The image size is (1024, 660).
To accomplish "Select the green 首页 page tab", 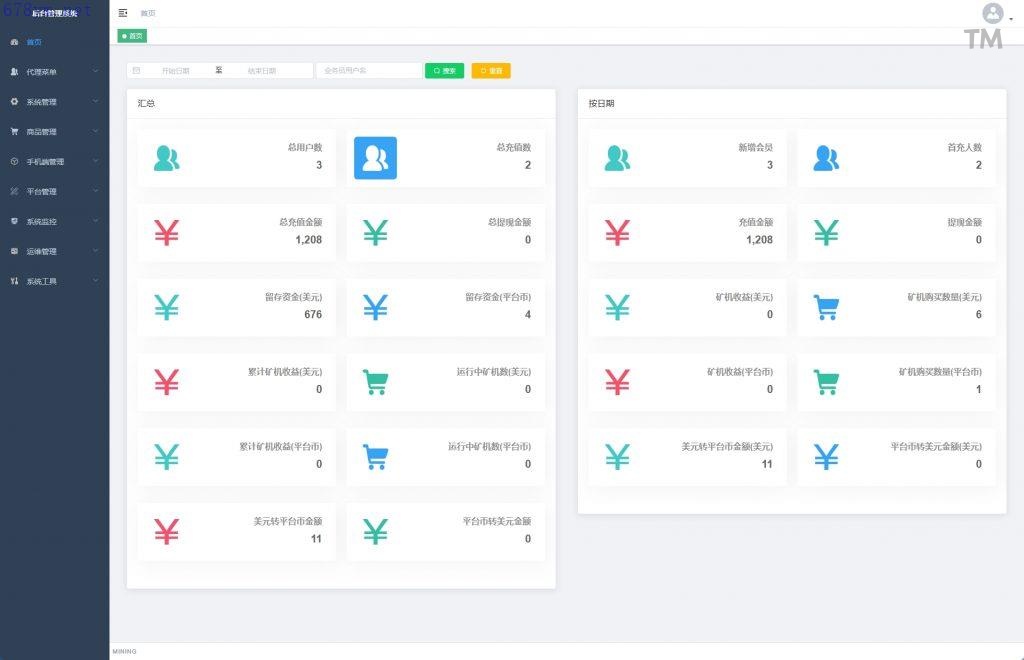I will pos(133,36).
